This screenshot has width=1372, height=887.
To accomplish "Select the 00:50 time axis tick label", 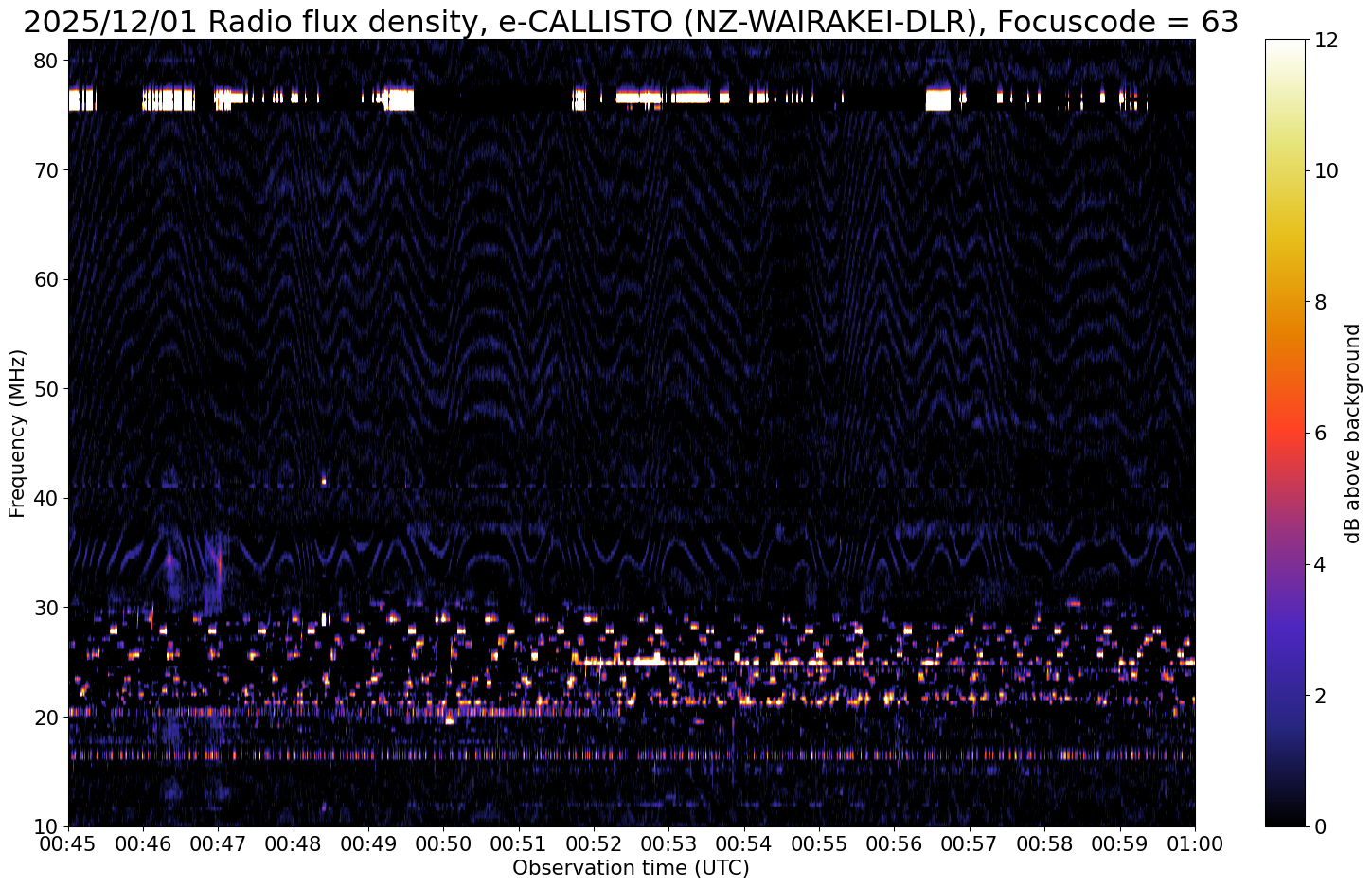I will tap(443, 843).
